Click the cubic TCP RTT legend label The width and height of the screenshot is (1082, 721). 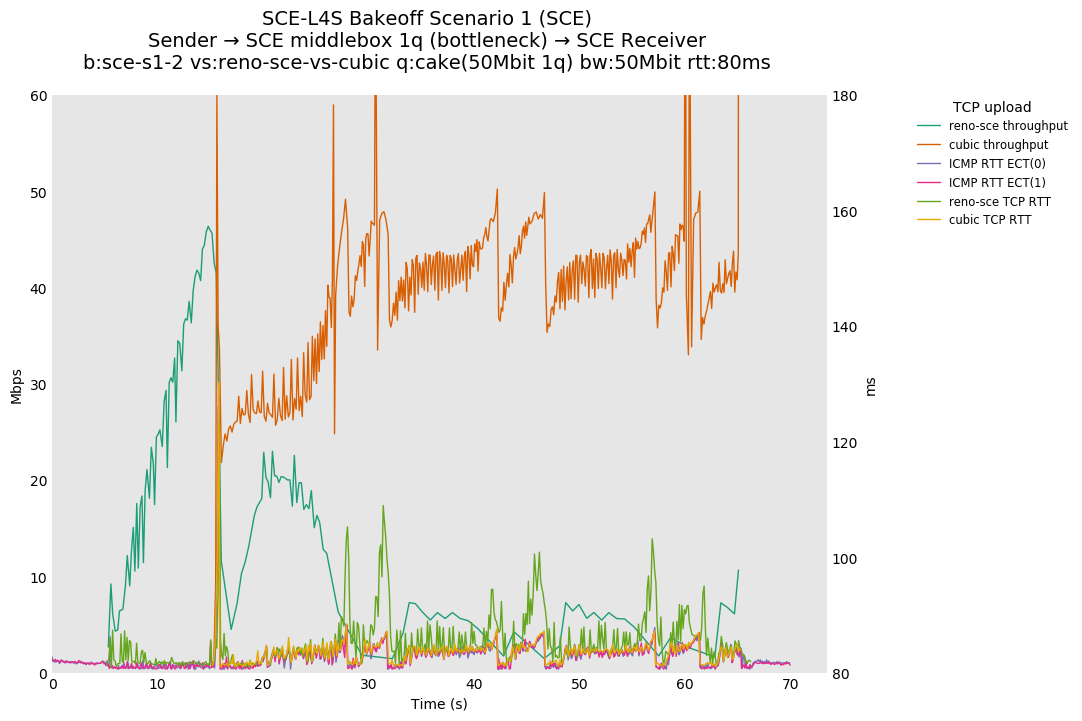coord(990,220)
